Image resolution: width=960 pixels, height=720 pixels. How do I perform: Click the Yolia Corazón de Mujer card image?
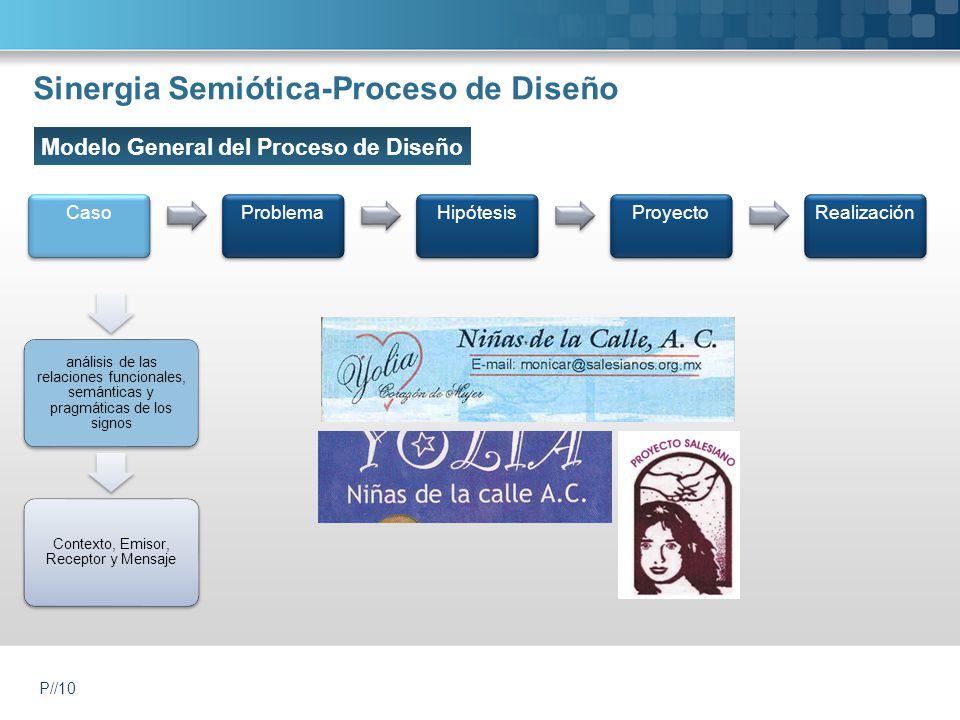click(x=528, y=369)
